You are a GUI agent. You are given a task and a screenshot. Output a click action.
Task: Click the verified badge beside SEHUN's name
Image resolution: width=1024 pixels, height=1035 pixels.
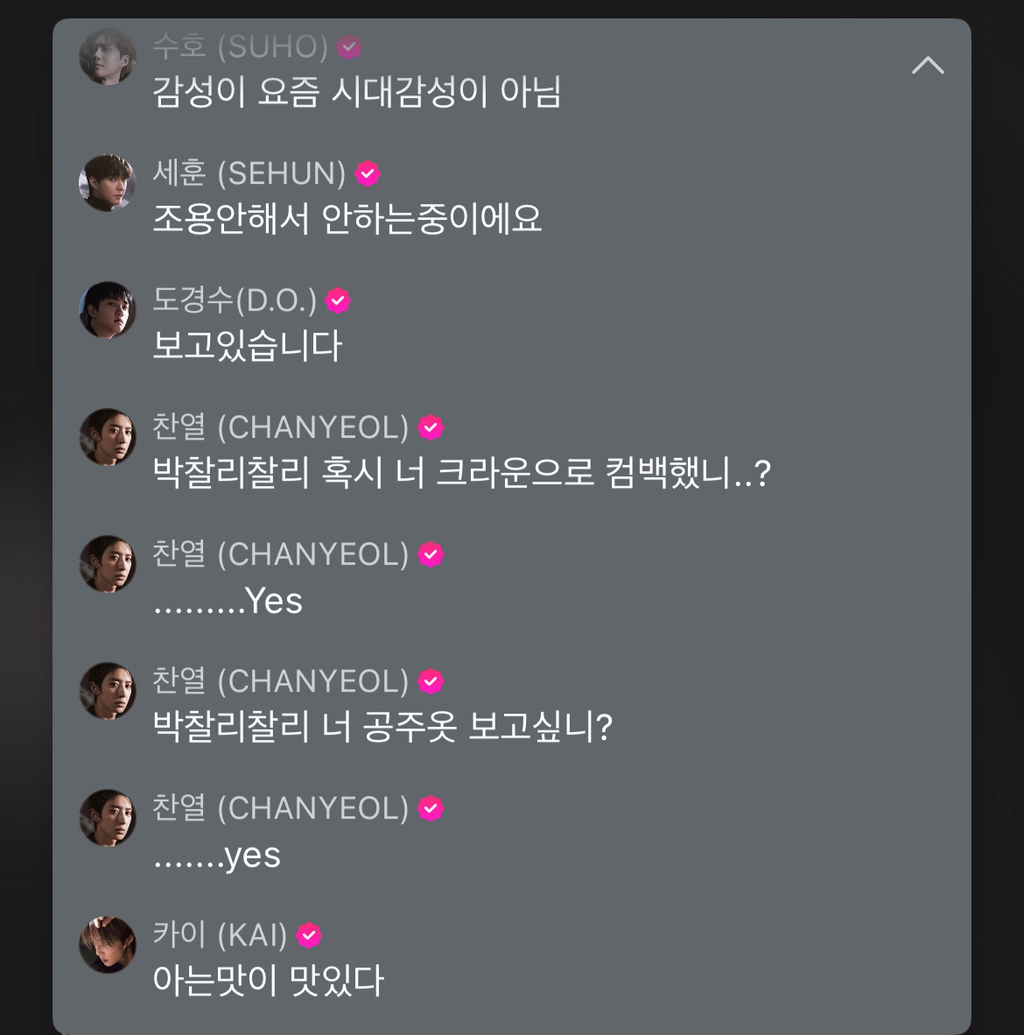(x=368, y=174)
